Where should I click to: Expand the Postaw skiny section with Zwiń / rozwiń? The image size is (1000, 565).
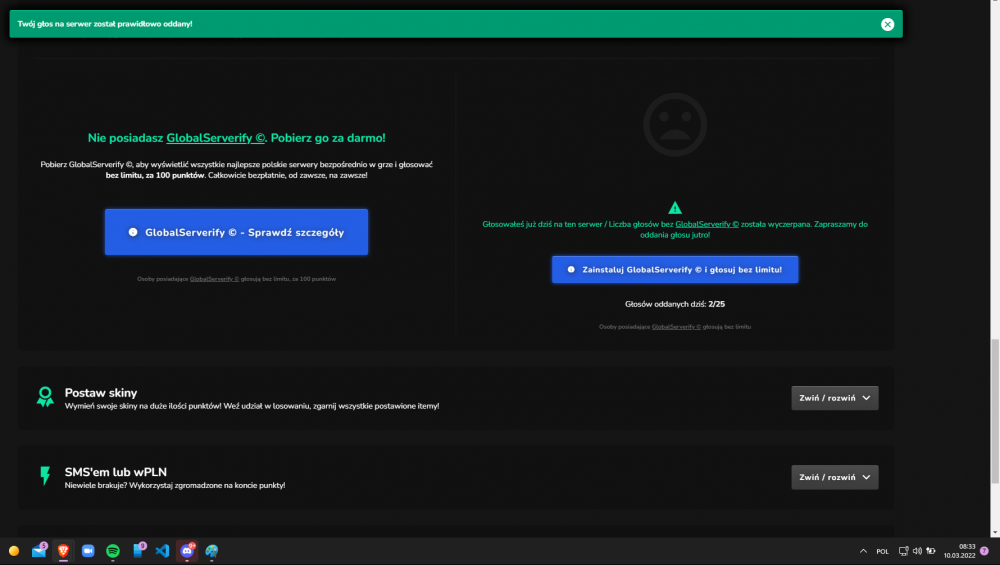(x=835, y=398)
